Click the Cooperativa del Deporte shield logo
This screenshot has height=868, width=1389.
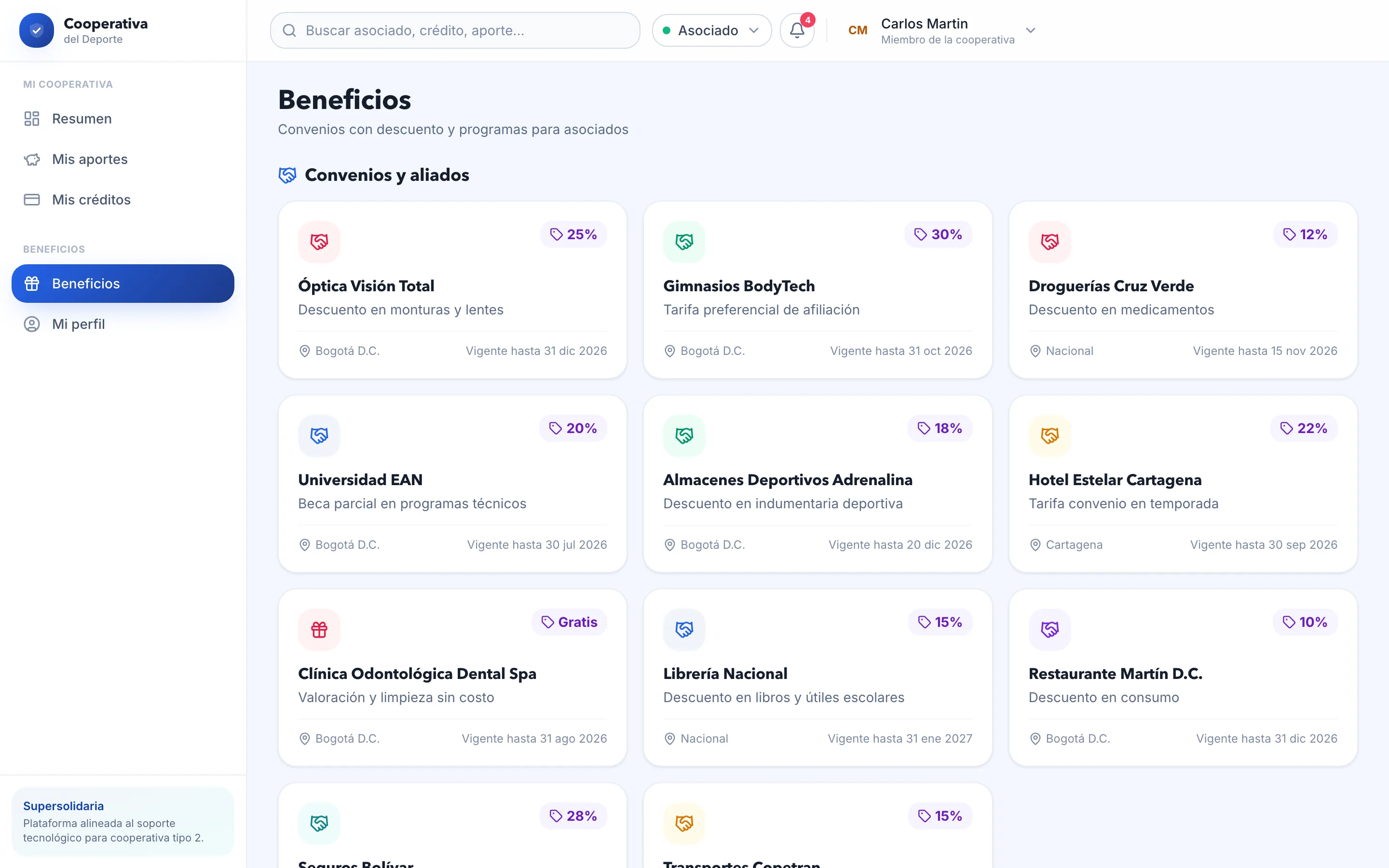point(36,30)
